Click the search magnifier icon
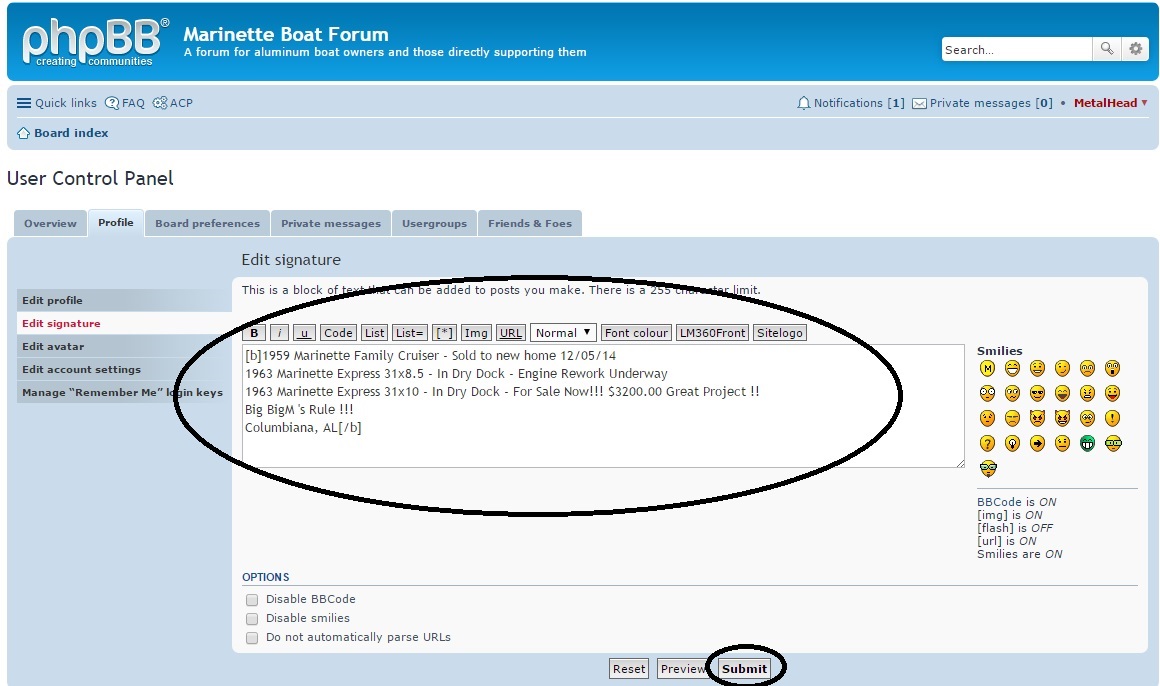 pyautogui.click(x=1106, y=49)
